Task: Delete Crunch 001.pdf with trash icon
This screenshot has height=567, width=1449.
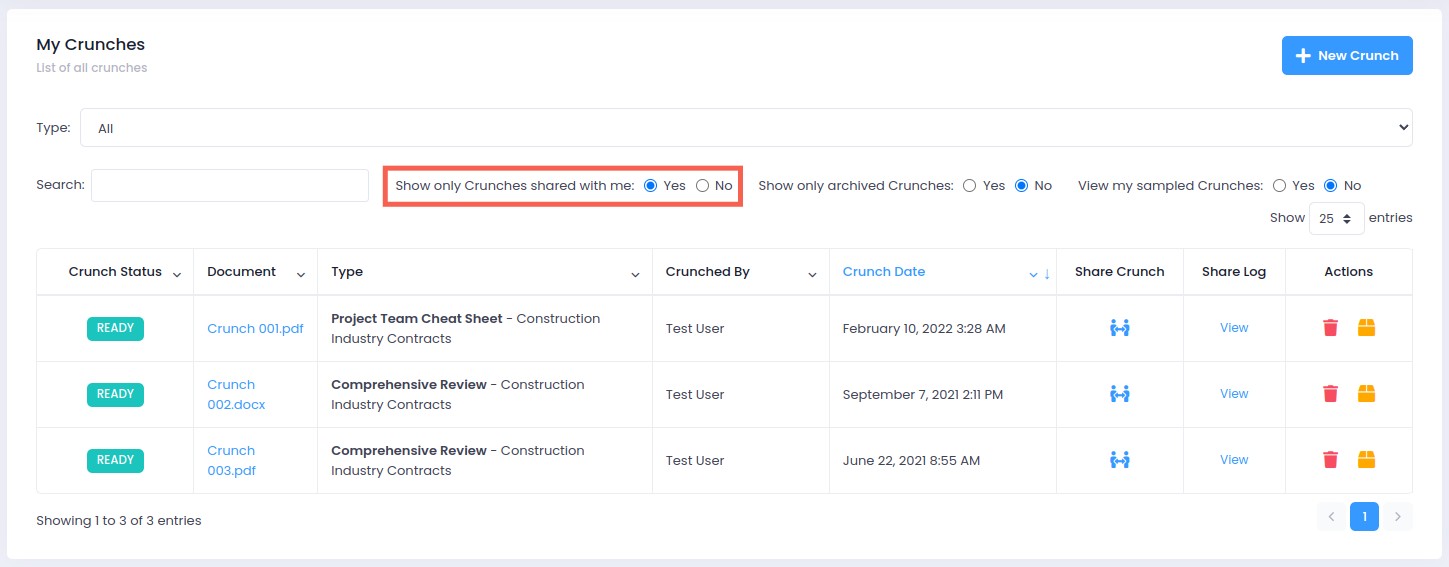Action: click(x=1330, y=328)
